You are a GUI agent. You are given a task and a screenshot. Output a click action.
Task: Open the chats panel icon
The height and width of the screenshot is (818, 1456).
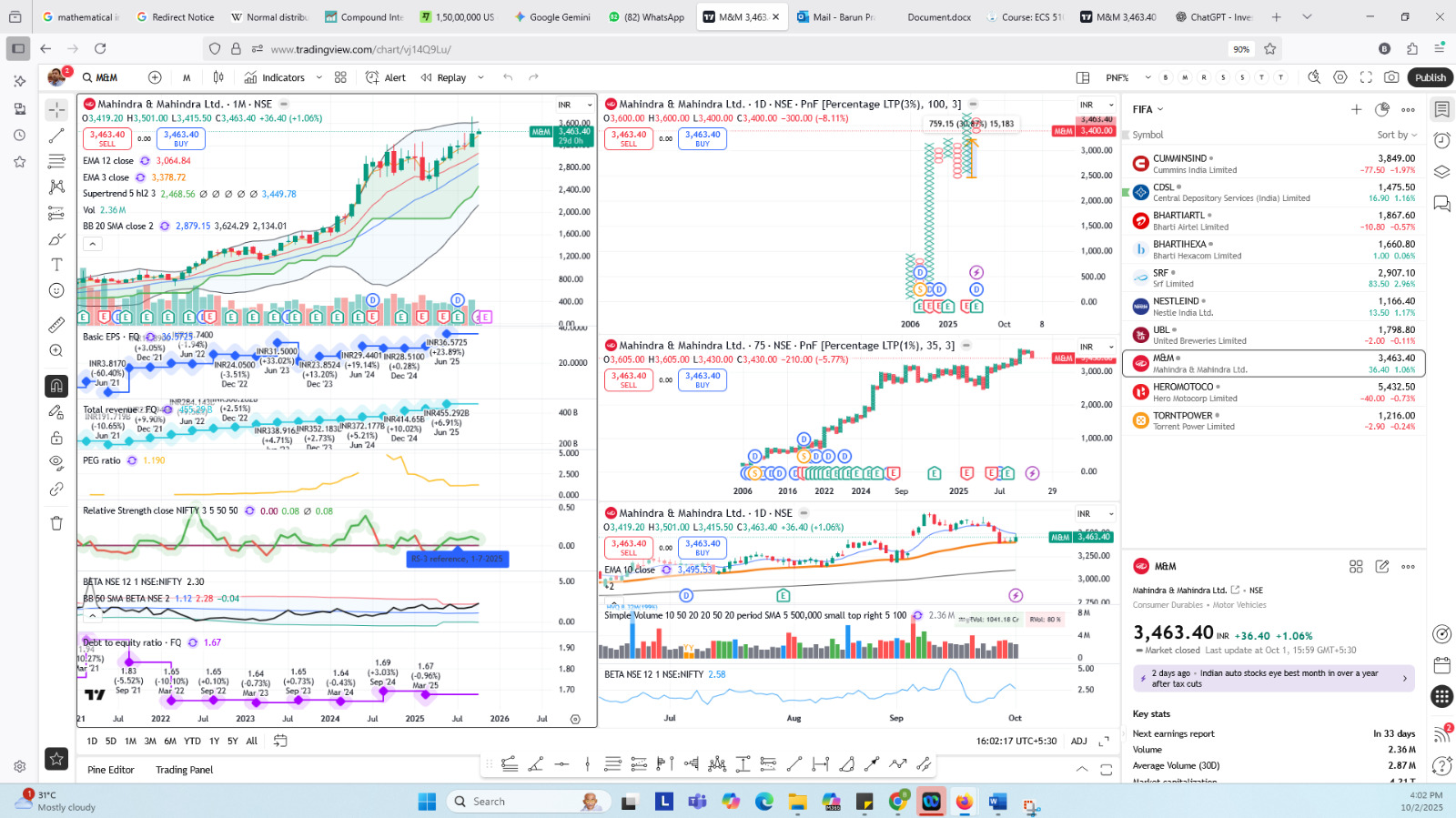tap(1441, 203)
